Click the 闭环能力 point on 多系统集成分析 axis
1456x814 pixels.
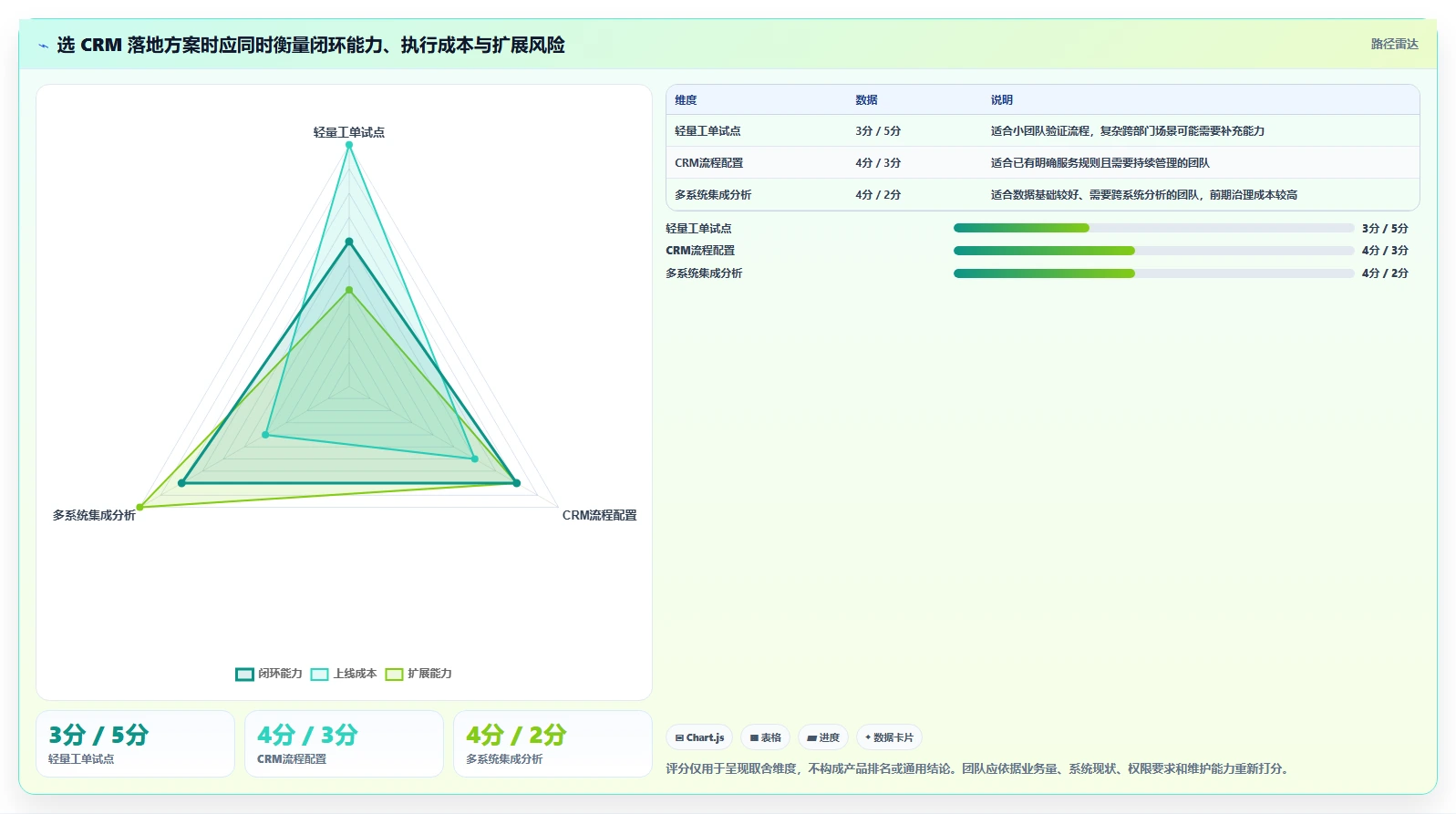pos(181,483)
